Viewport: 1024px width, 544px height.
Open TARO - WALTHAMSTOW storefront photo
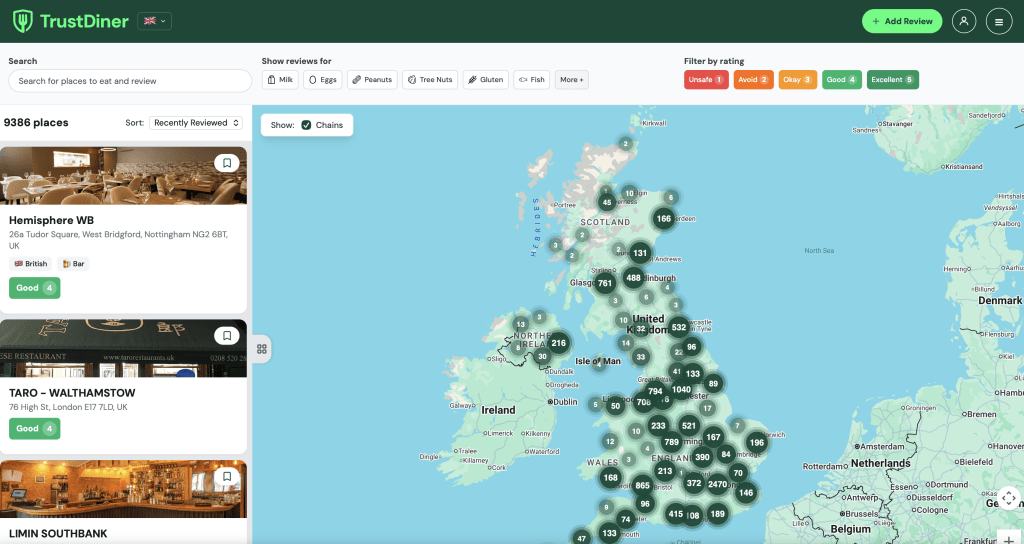(x=123, y=348)
